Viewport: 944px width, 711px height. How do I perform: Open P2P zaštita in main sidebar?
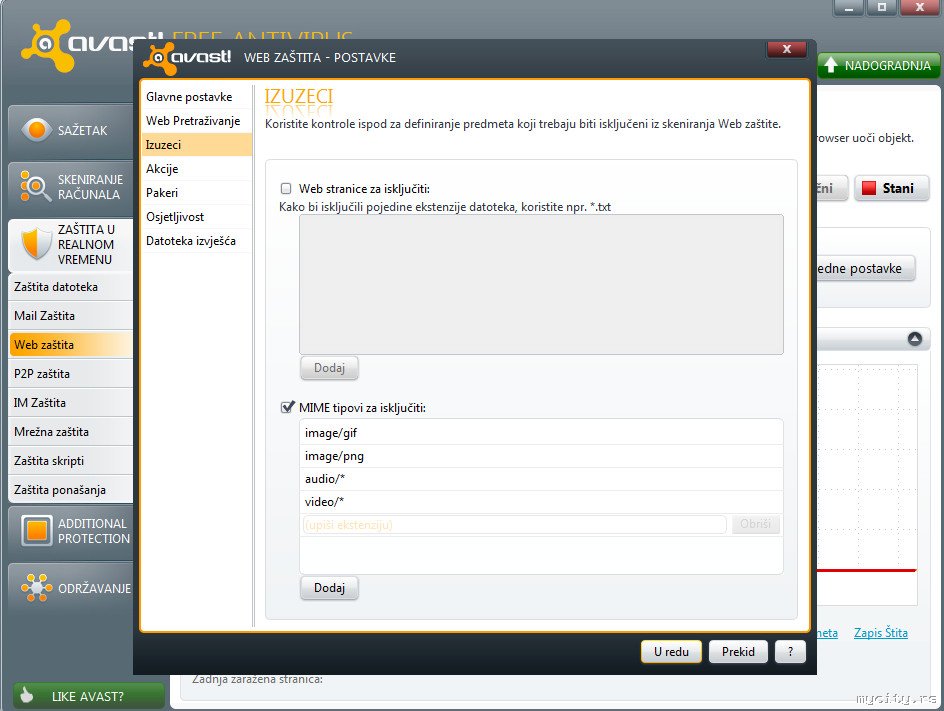[71, 373]
